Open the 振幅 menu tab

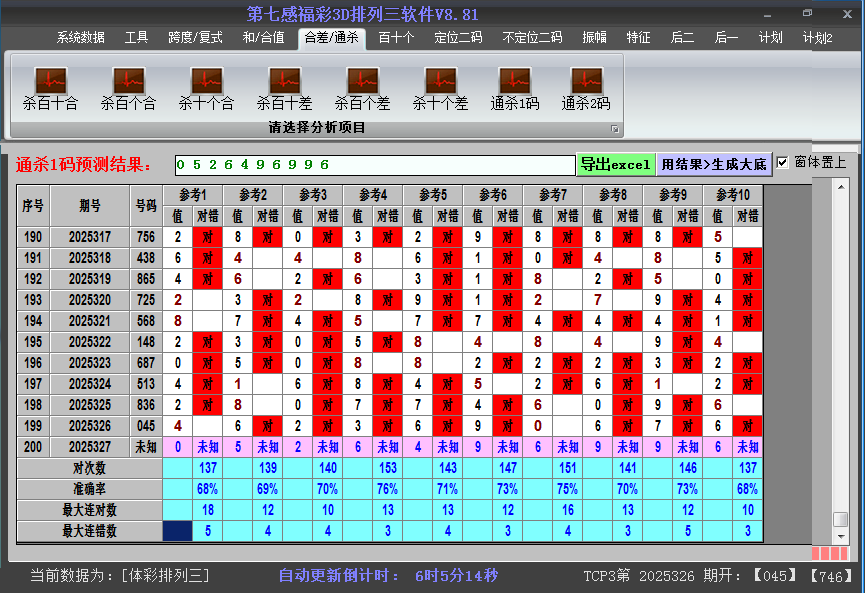tap(594, 38)
